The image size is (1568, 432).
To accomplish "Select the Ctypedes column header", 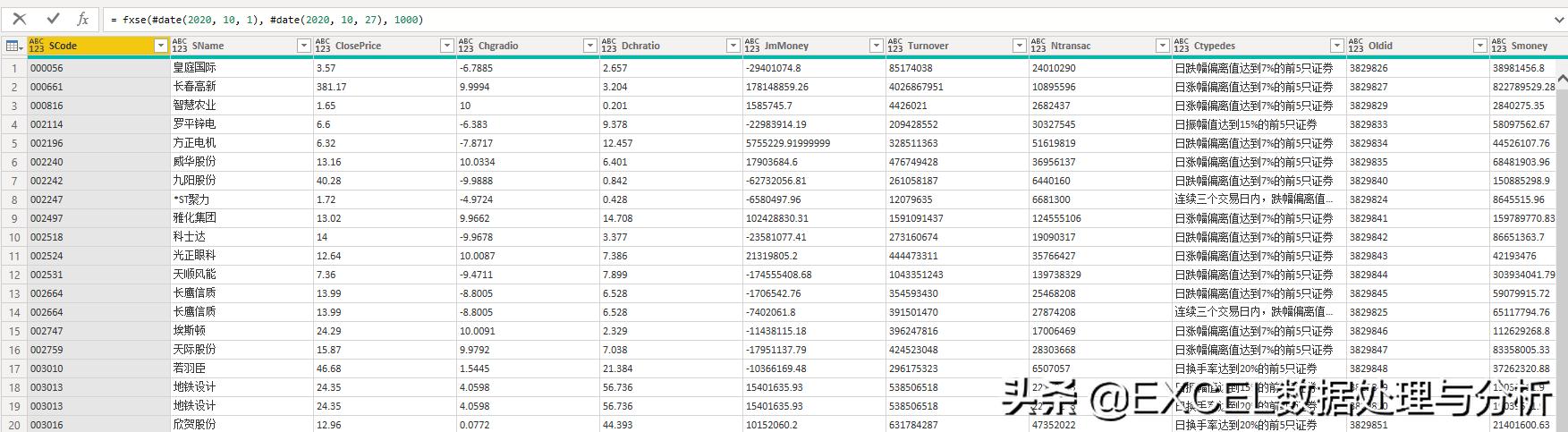I will pyautogui.click(x=1259, y=46).
